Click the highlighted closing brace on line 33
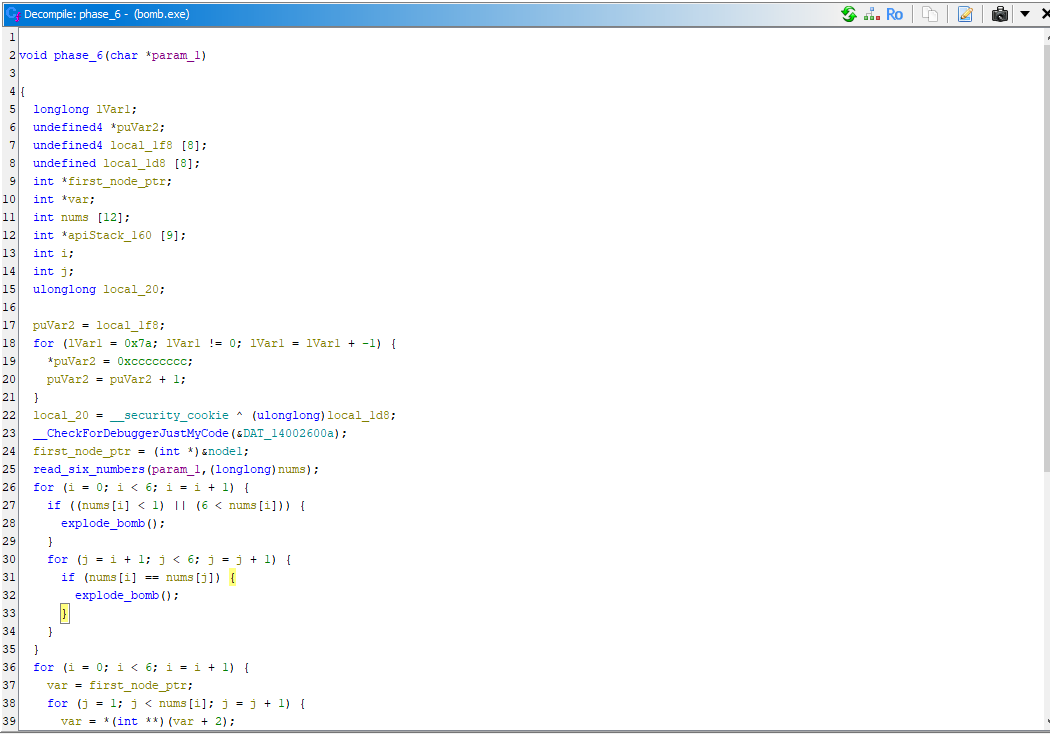Screen dimensions: 1050x734 (x=65, y=613)
